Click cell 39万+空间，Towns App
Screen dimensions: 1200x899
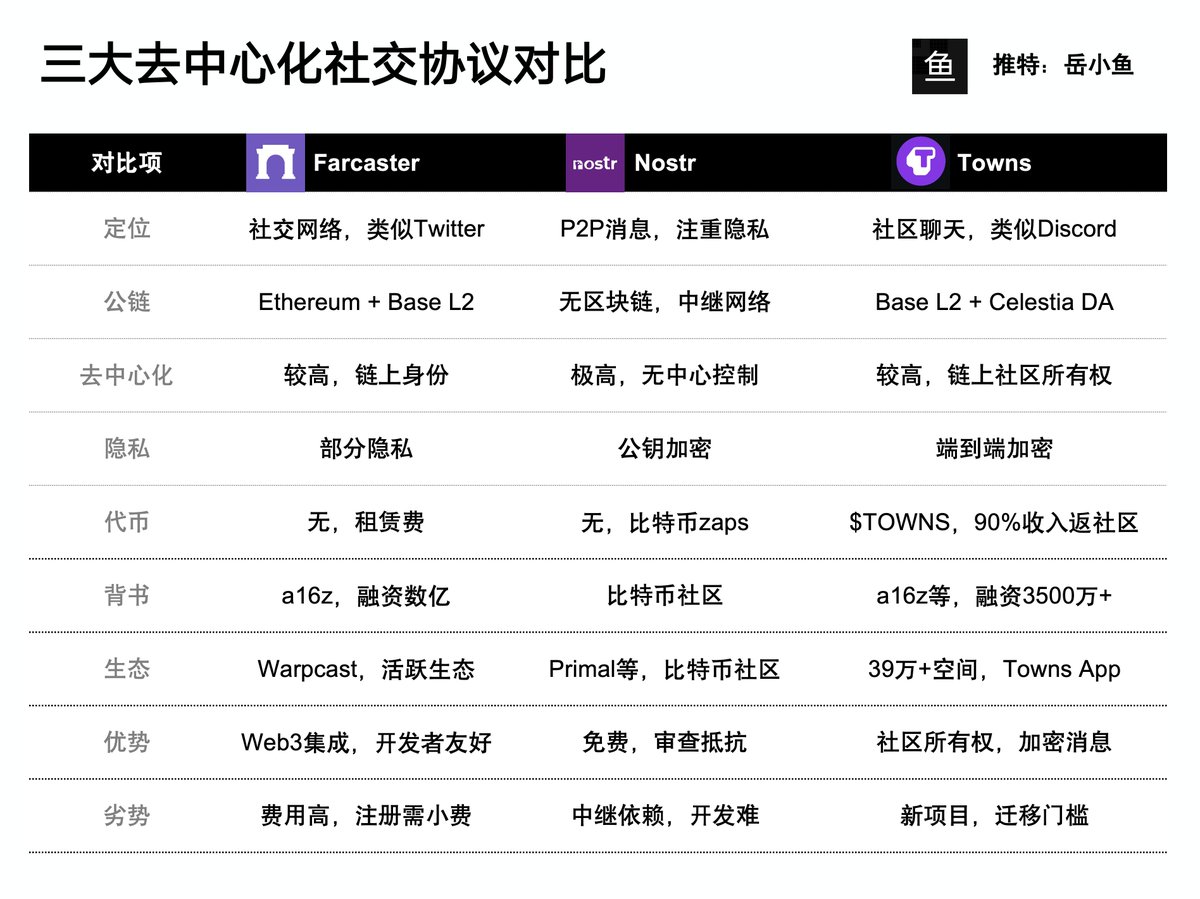click(x=994, y=669)
